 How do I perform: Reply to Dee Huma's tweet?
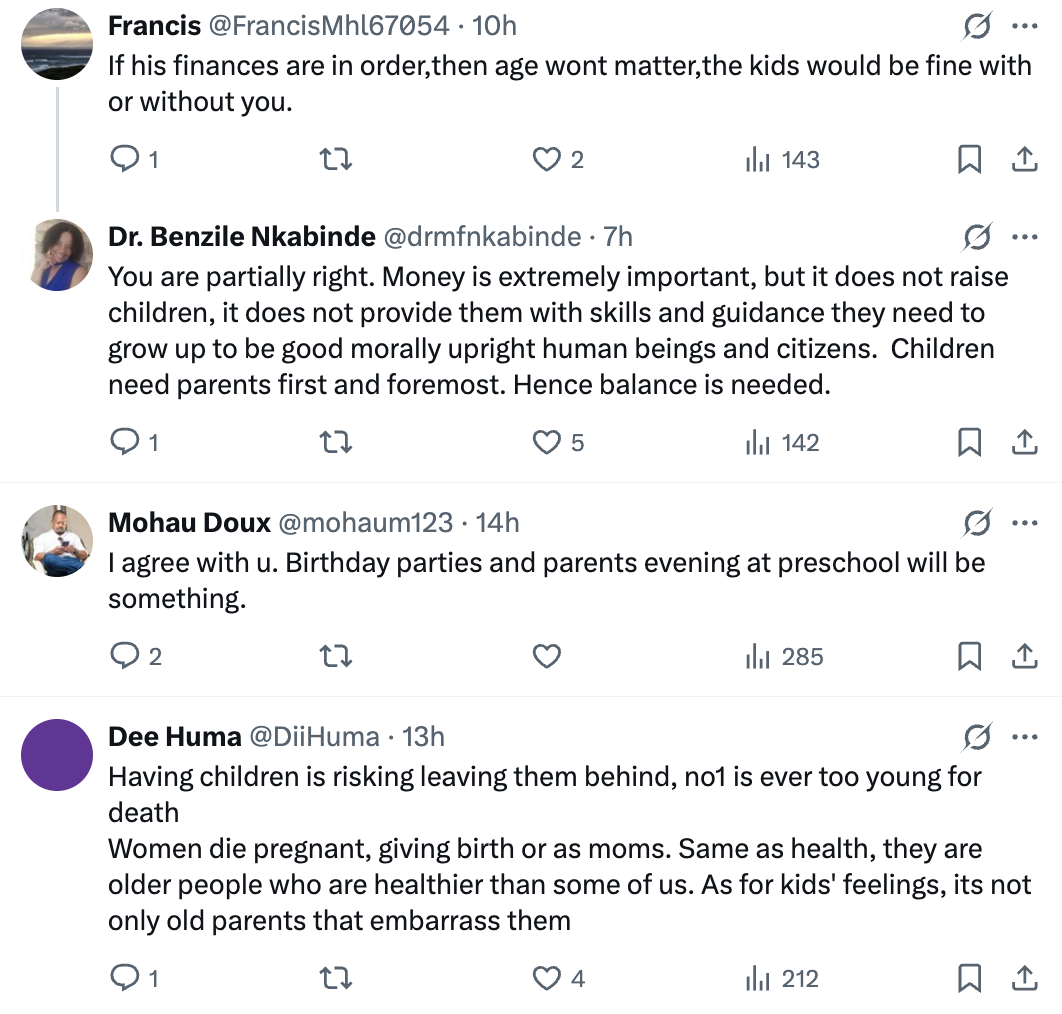123,979
